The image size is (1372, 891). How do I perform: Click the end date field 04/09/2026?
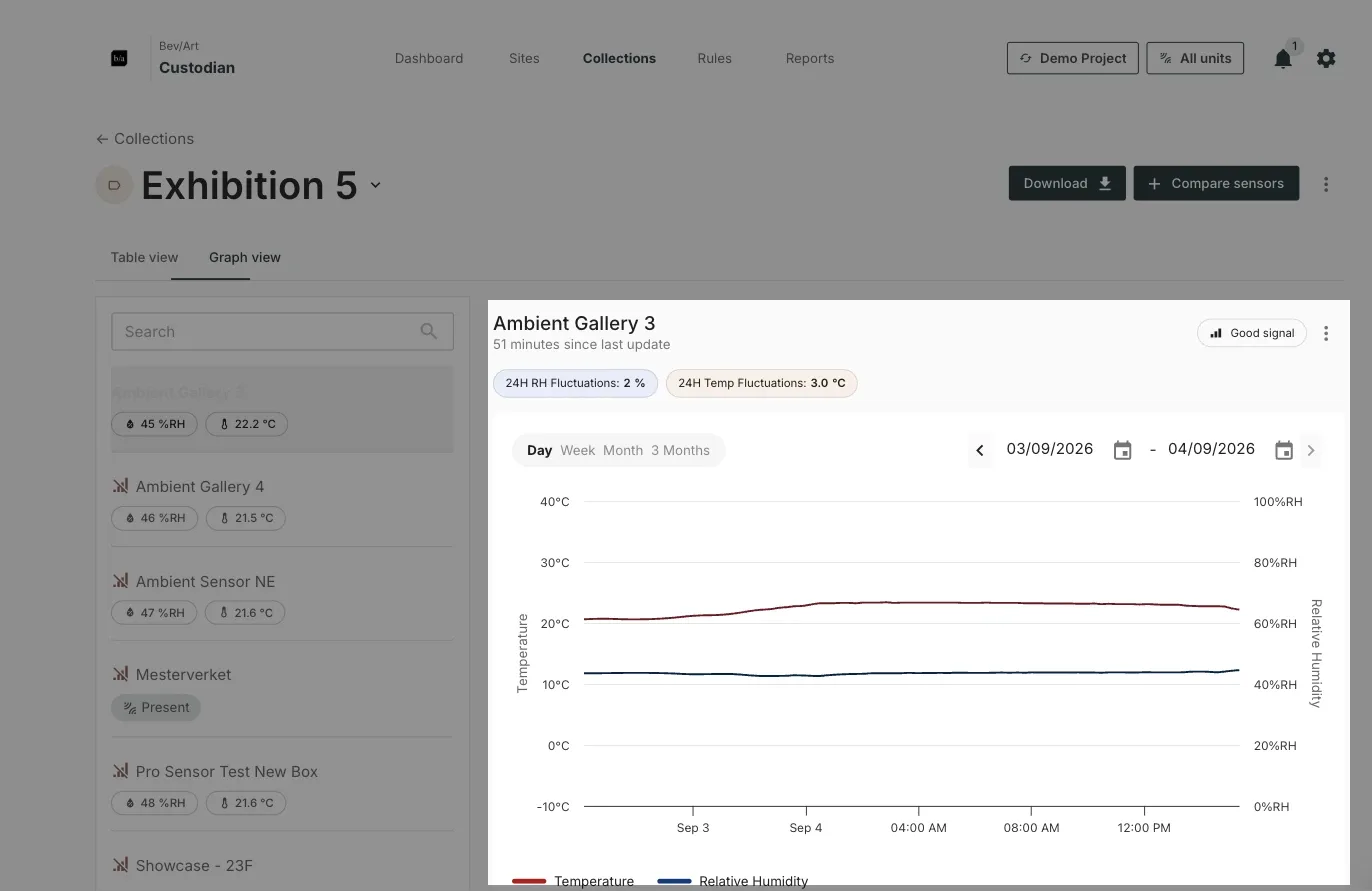point(1211,449)
